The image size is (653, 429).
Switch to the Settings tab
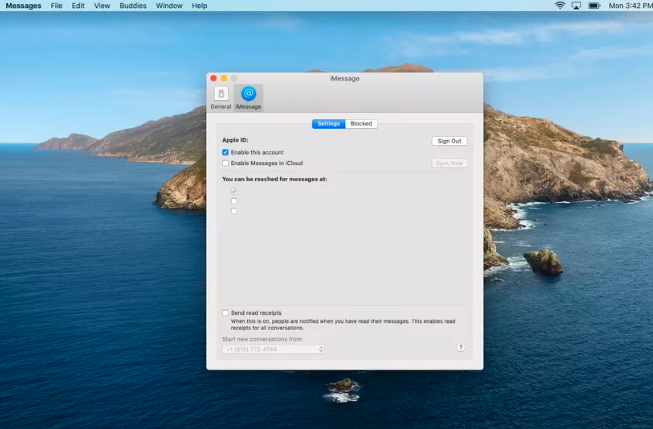pos(329,124)
